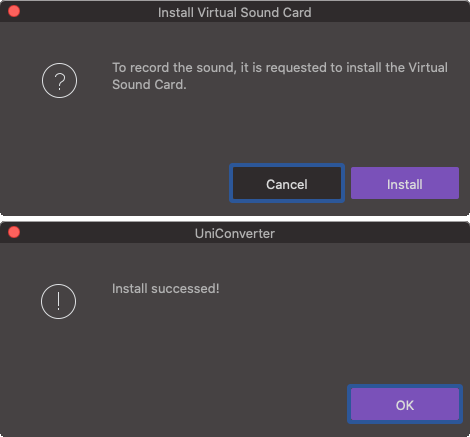Click the "UniConverter" window title text
Viewport: 470px width, 437px height.
(x=235, y=233)
